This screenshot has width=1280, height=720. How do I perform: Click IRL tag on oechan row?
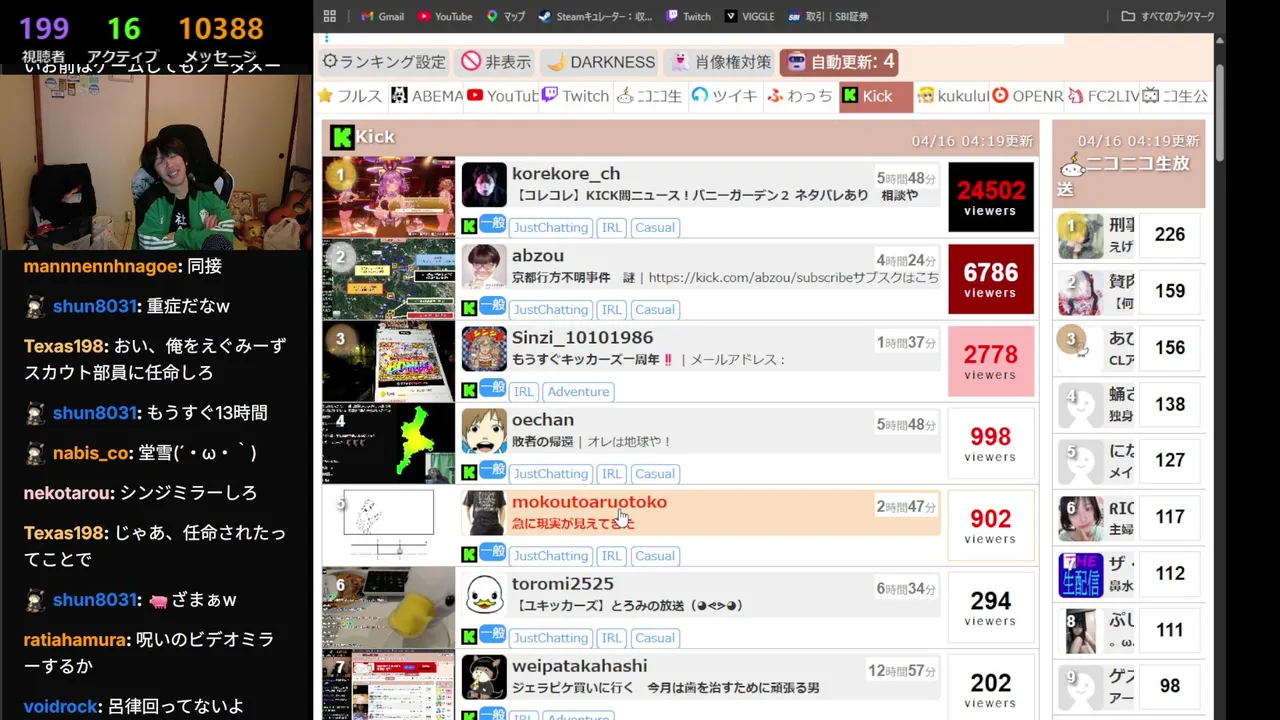point(612,474)
